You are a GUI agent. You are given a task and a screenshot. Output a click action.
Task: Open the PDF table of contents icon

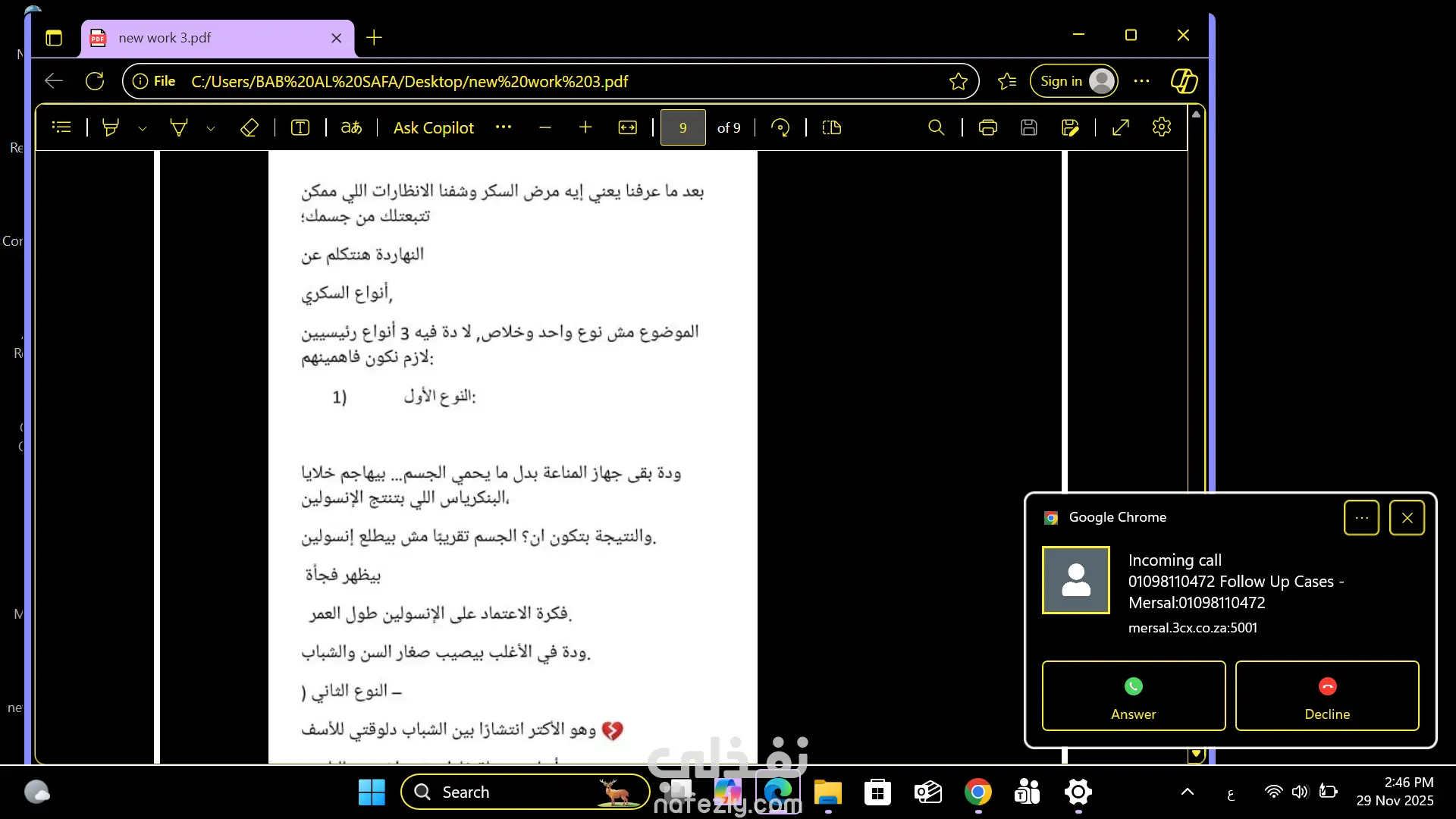(x=61, y=127)
